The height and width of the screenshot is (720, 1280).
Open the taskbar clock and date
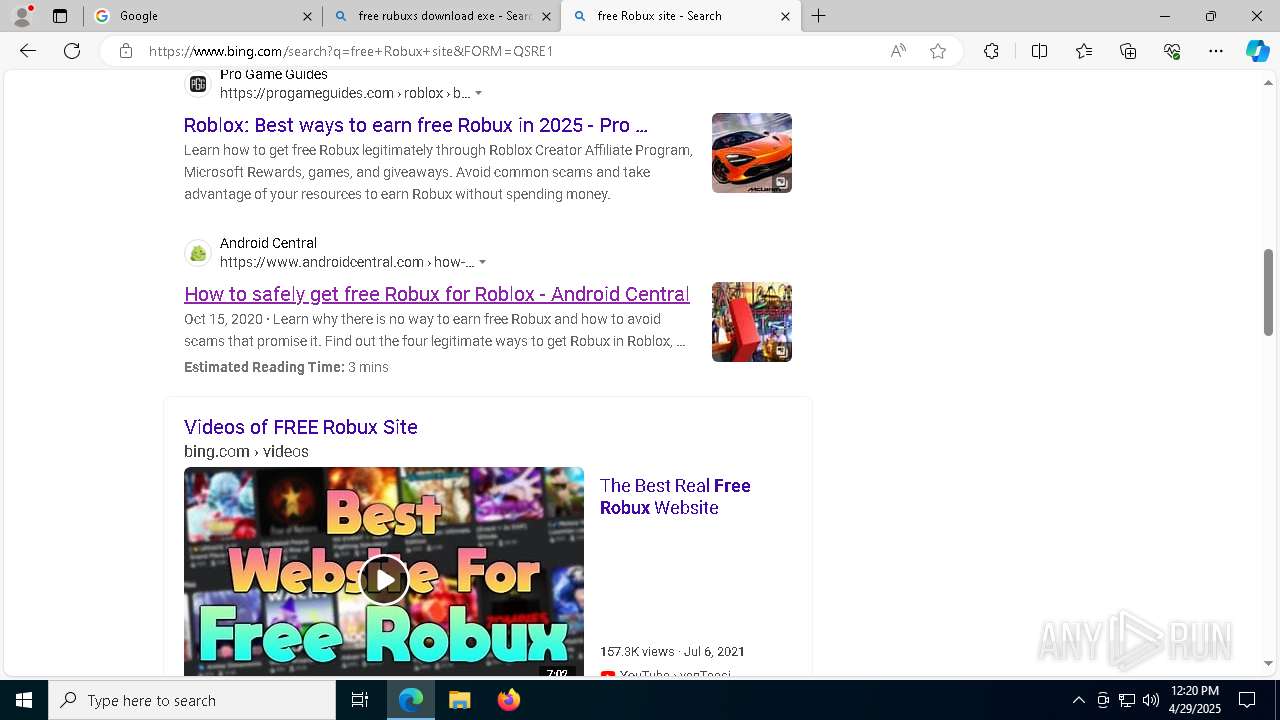pyautogui.click(x=1194, y=700)
